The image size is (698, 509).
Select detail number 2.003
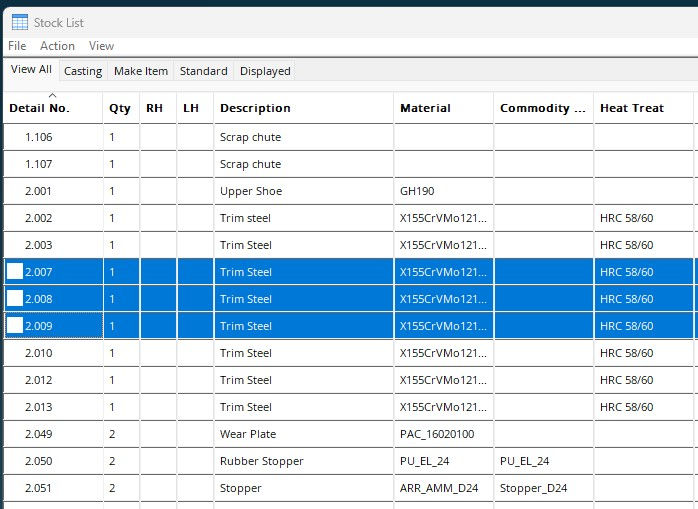pyautogui.click(x=39, y=245)
